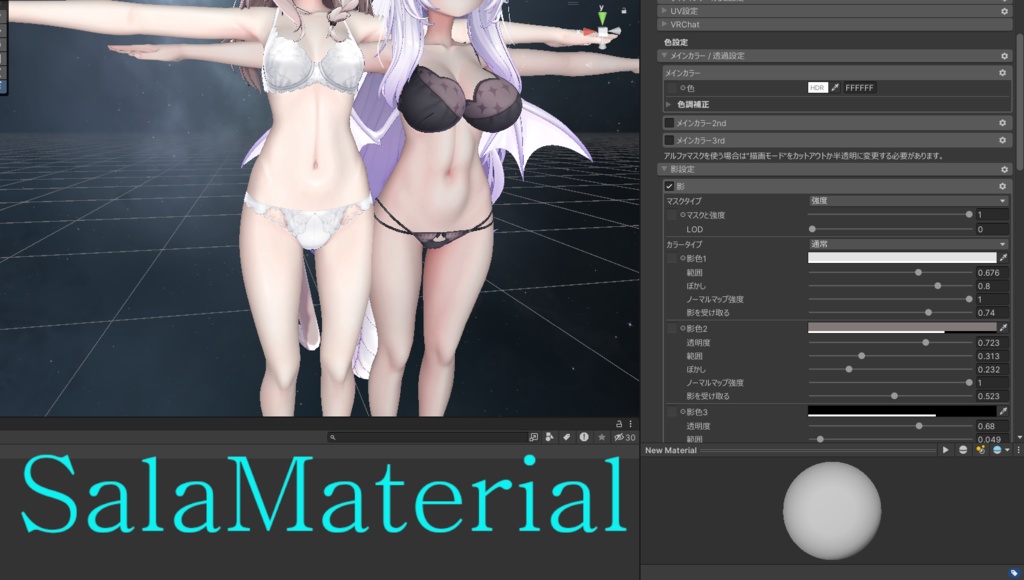Click the FFFFFF hex color field

click(x=859, y=88)
